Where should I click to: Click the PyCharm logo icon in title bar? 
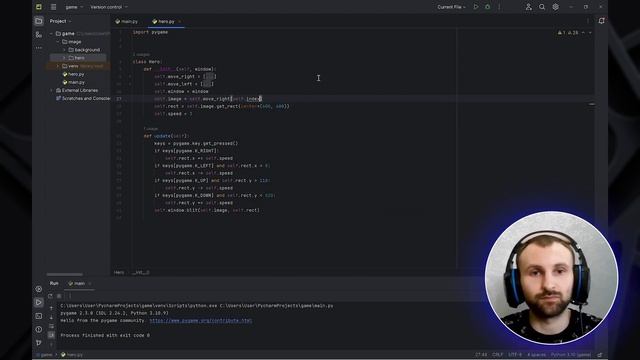[x=39, y=7]
